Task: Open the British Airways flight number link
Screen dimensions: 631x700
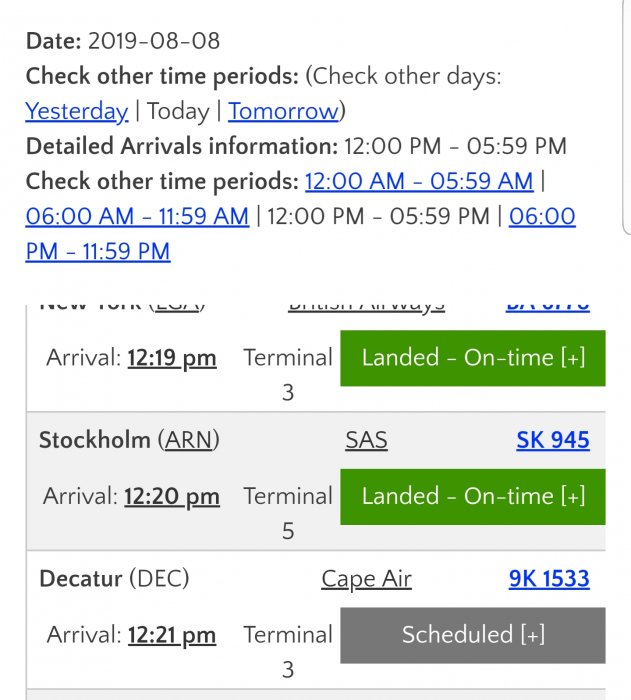Action: (548, 304)
